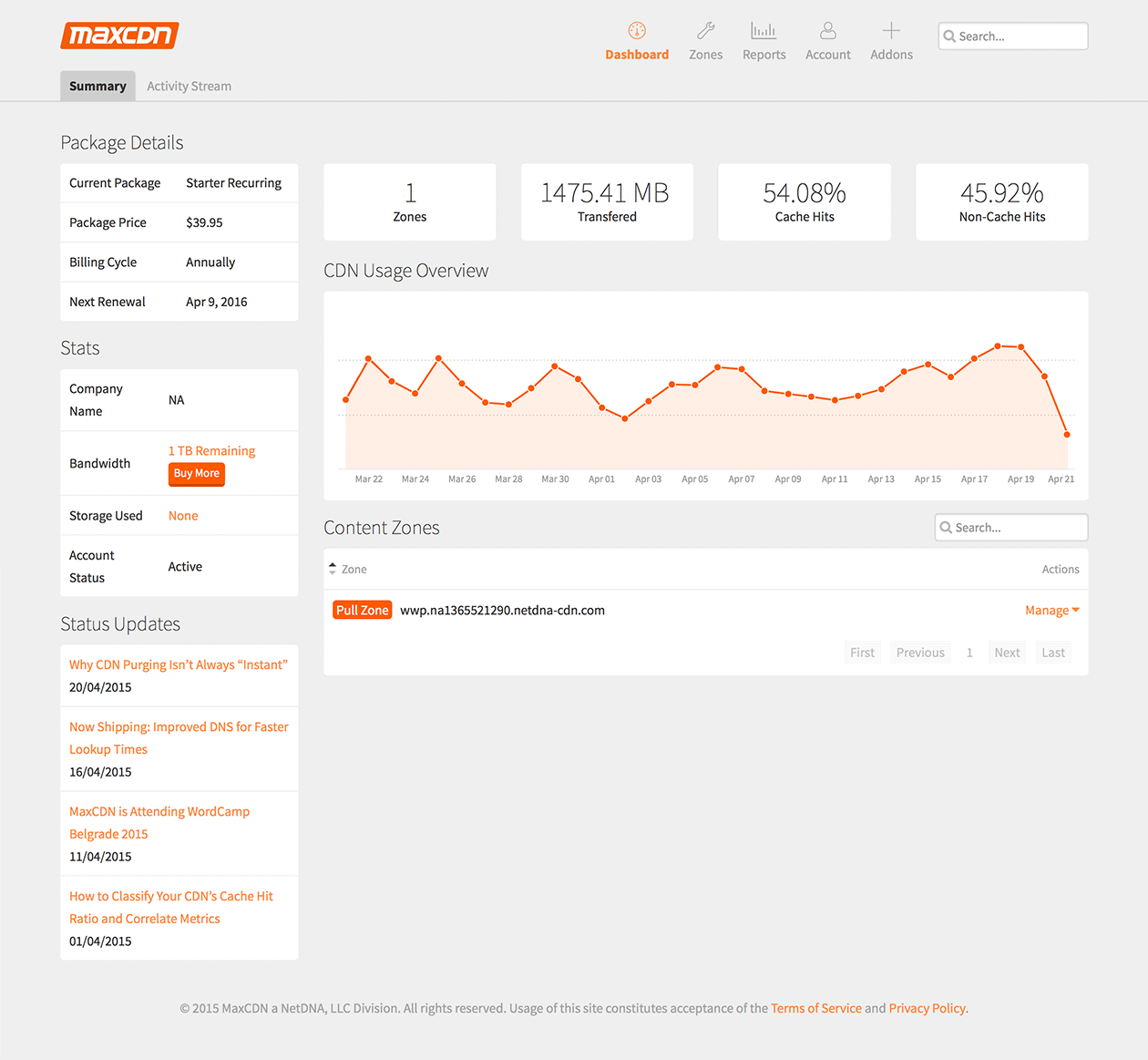Click the Mar 22 label on chart axis

click(369, 479)
